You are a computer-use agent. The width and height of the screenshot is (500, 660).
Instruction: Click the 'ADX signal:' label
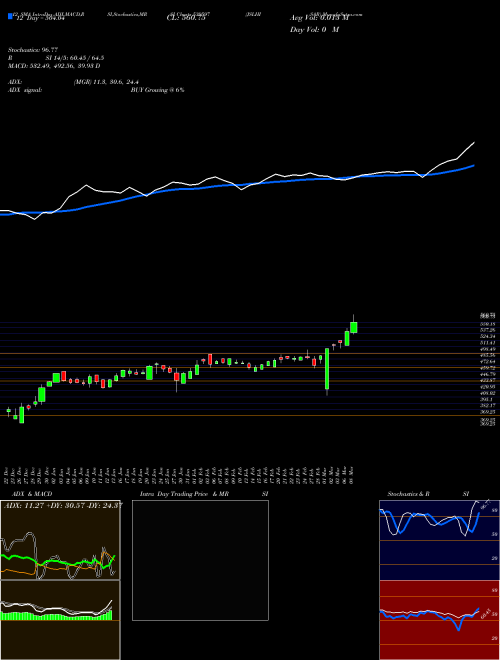[x=25, y=90]
